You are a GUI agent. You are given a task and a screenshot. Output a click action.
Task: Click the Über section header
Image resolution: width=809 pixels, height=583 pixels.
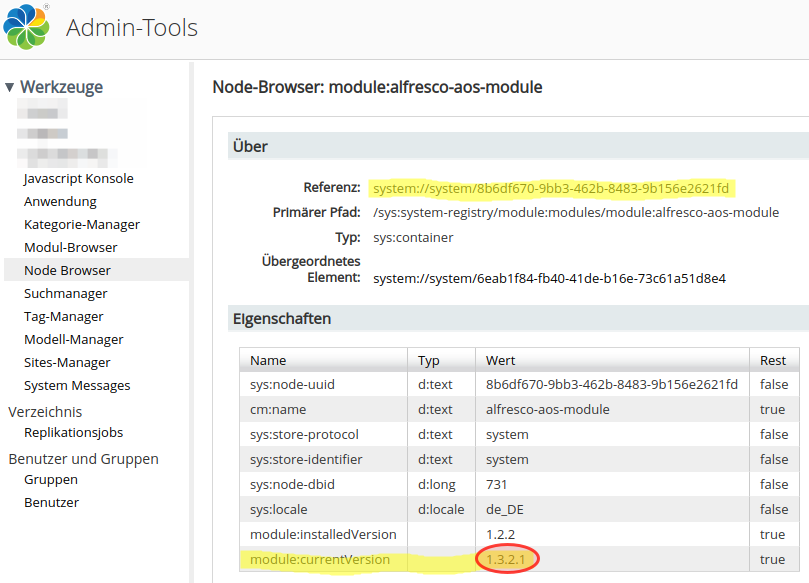(x=518, y=146)
